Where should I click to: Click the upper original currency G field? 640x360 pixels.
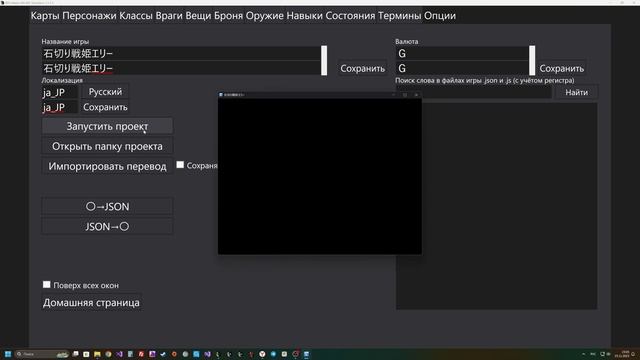coord(462,53)
